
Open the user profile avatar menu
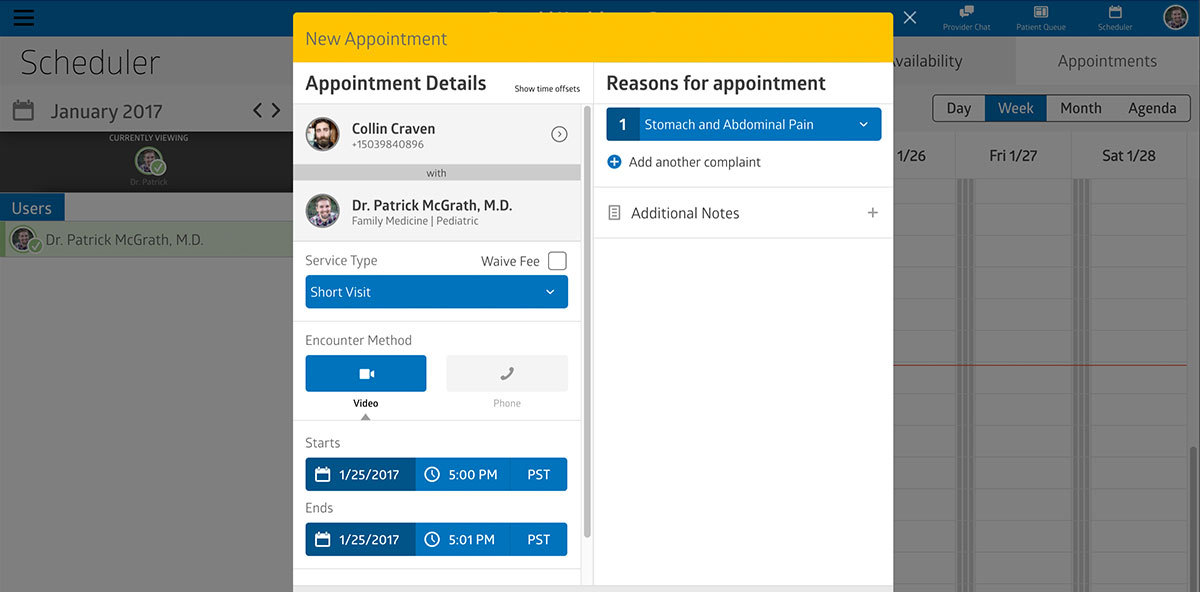(x=1175, y=17)
